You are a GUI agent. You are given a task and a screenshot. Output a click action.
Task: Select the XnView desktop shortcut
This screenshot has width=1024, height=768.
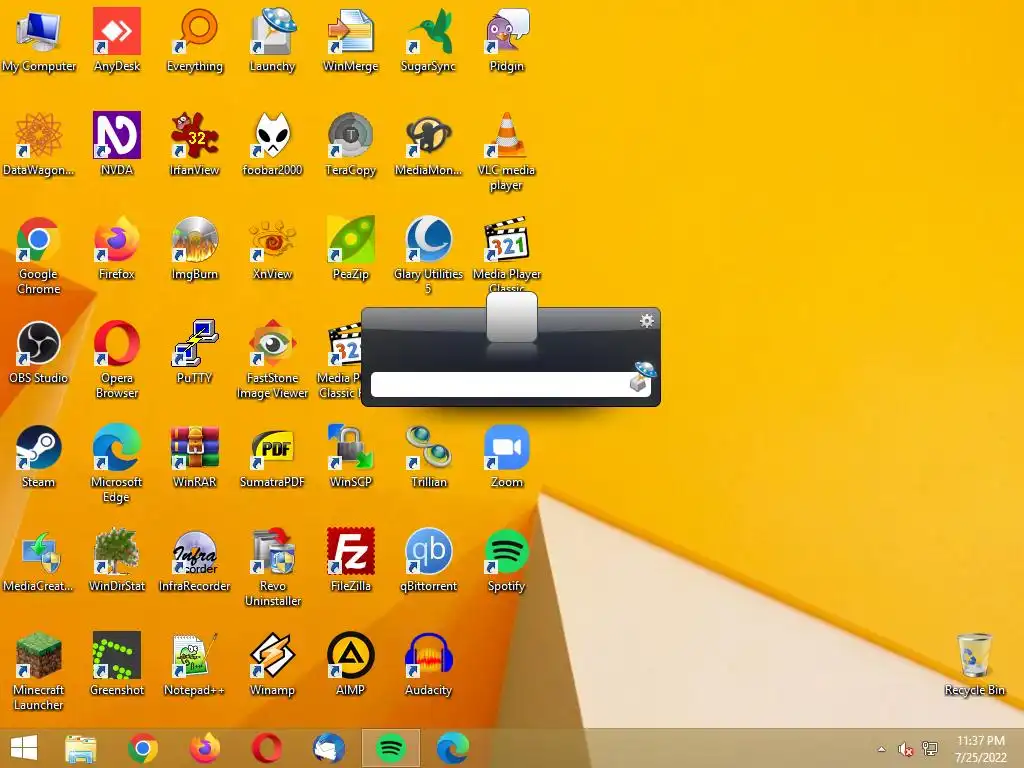[272, 248]
